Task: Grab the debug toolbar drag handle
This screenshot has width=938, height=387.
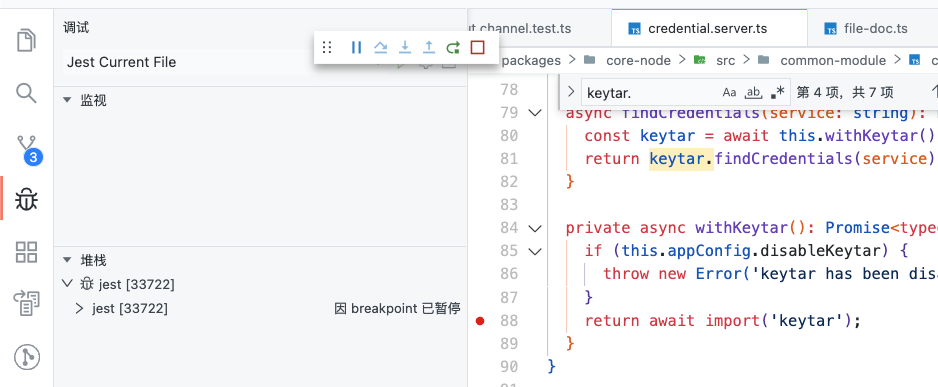Action: pyautogui.click(x=327, y=47)
